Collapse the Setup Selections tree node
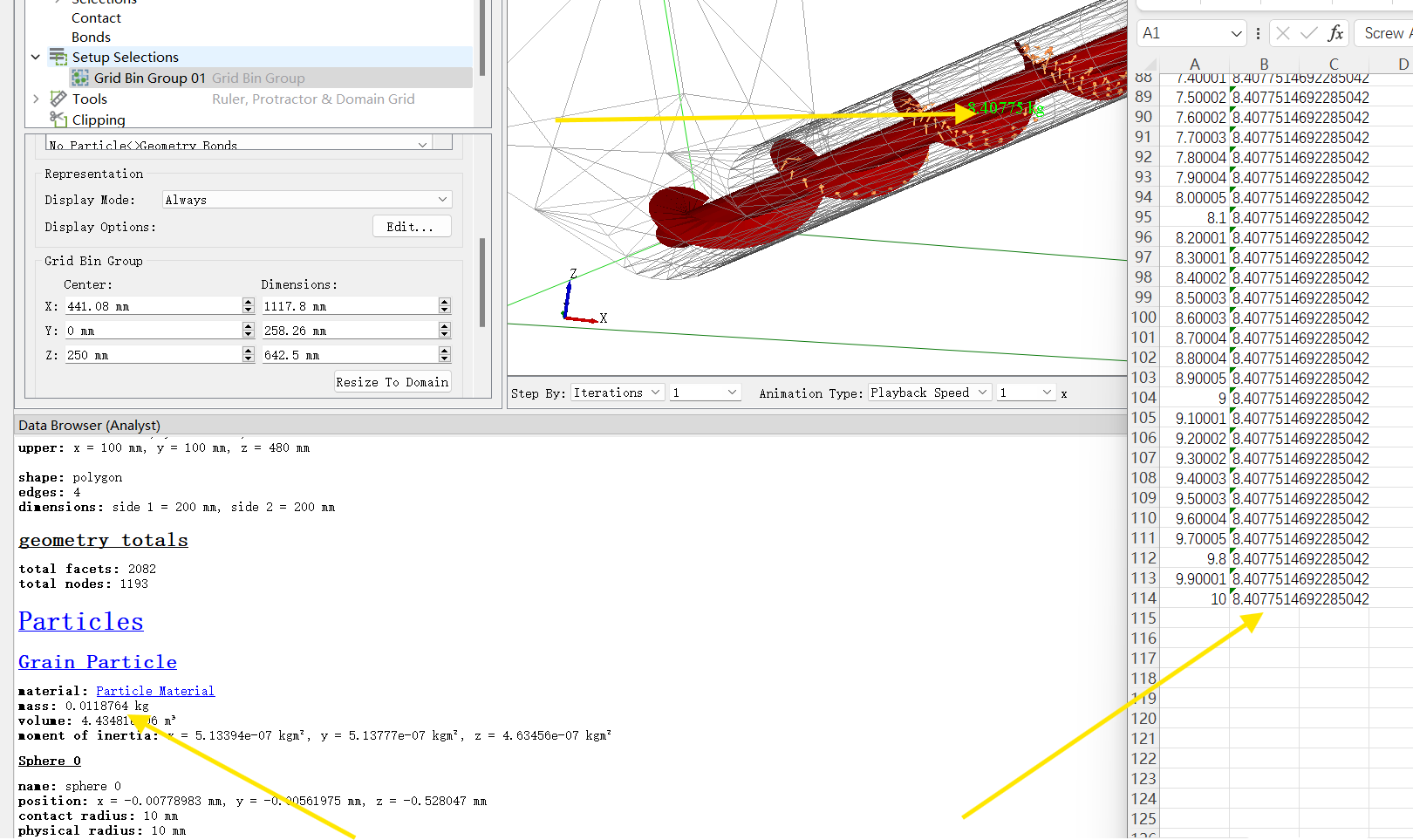Screen dimensions: 1413x840 click(36, 58)
